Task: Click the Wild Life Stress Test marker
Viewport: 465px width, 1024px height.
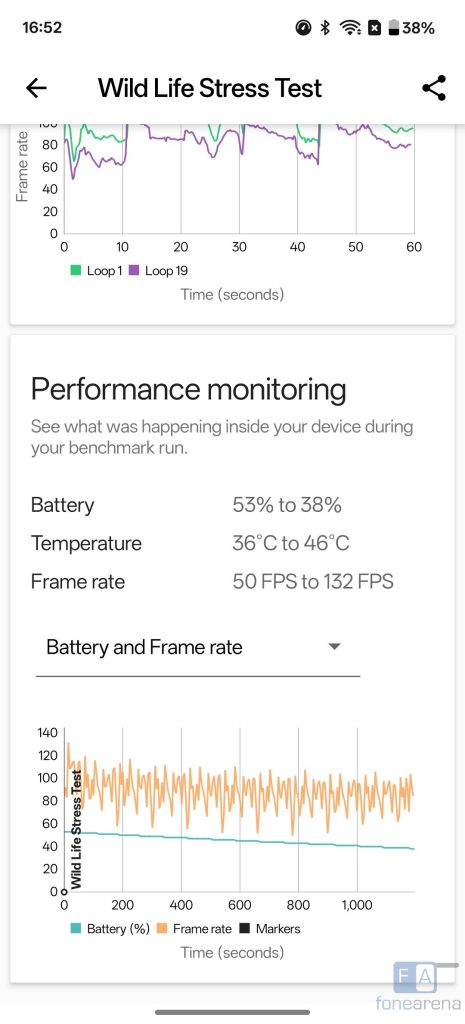Action: click(76, 829)
